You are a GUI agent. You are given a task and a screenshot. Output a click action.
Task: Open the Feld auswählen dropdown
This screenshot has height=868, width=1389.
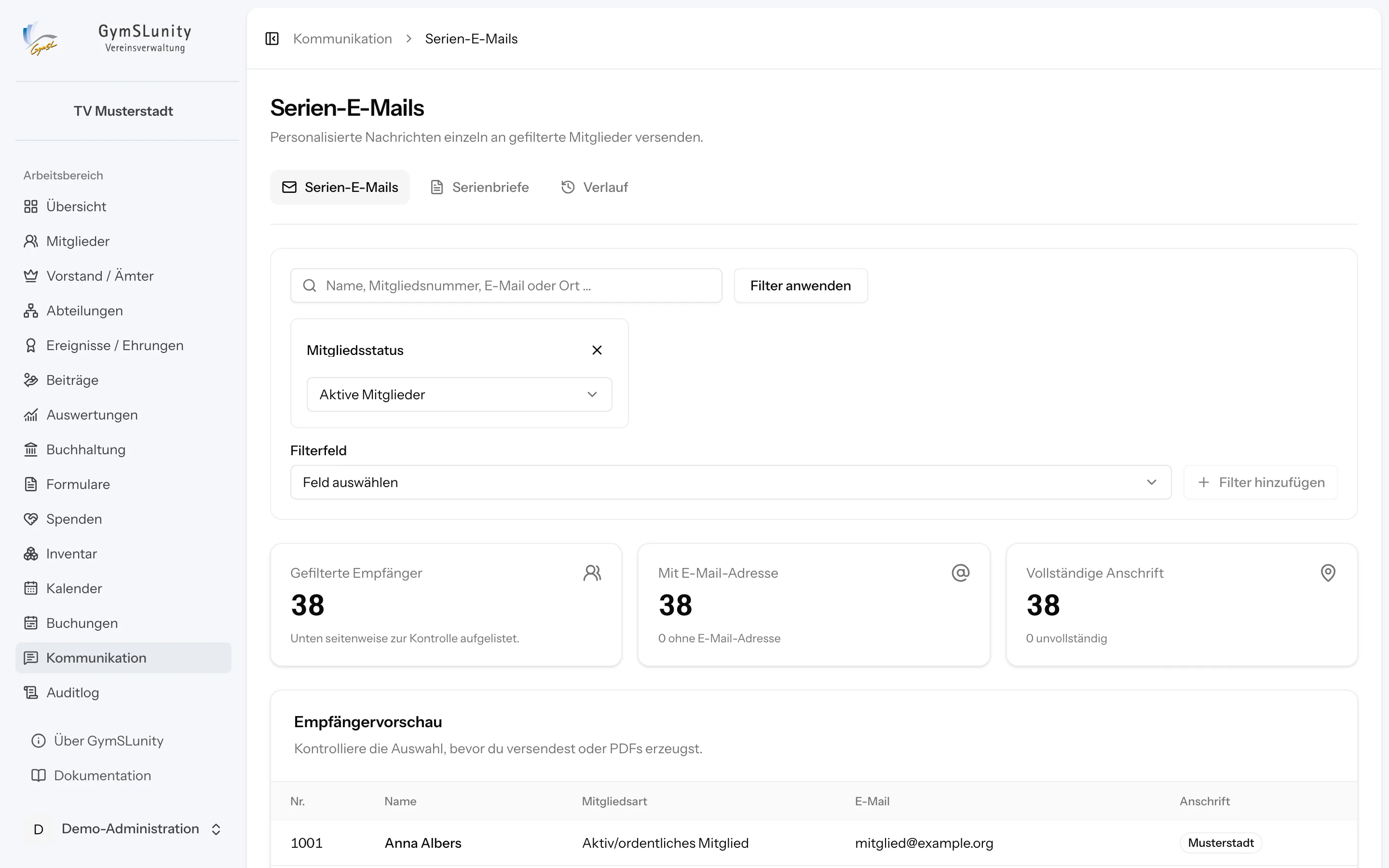[731, 482]
